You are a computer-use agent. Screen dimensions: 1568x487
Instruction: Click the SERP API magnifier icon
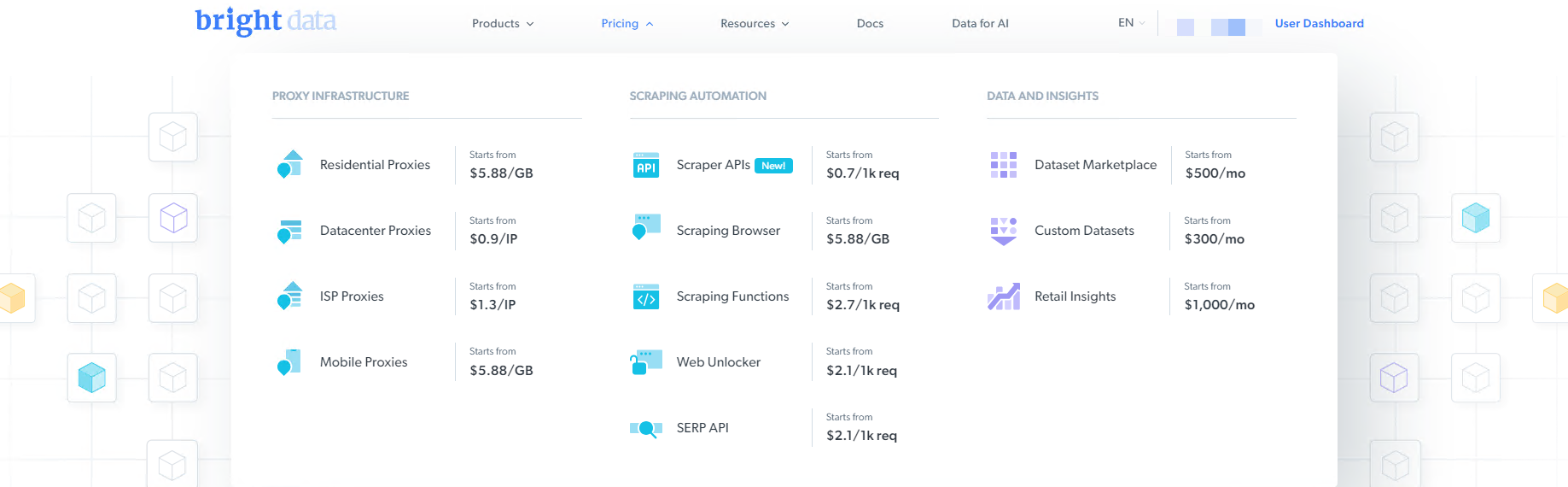[646, 428]
